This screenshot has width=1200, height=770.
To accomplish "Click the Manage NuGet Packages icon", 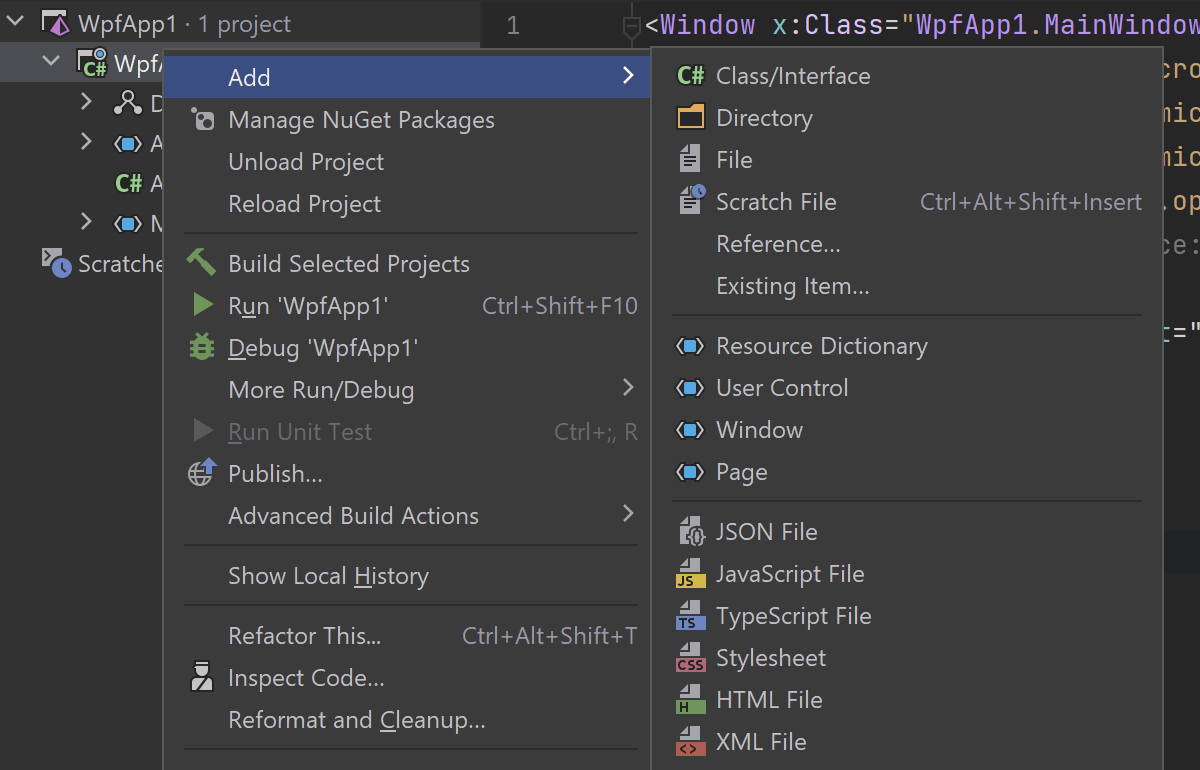I will (202, 120).
